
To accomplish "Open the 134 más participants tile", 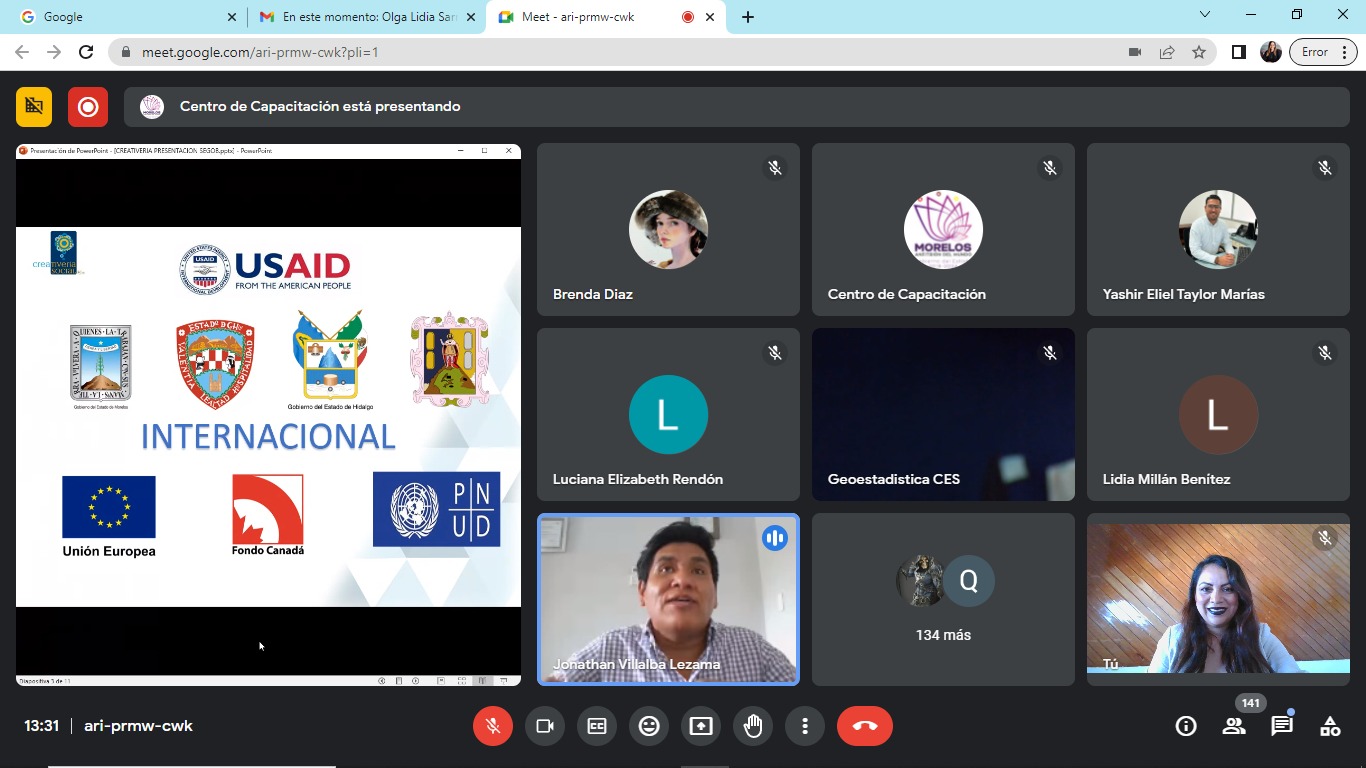I will (x=943, y=599).
